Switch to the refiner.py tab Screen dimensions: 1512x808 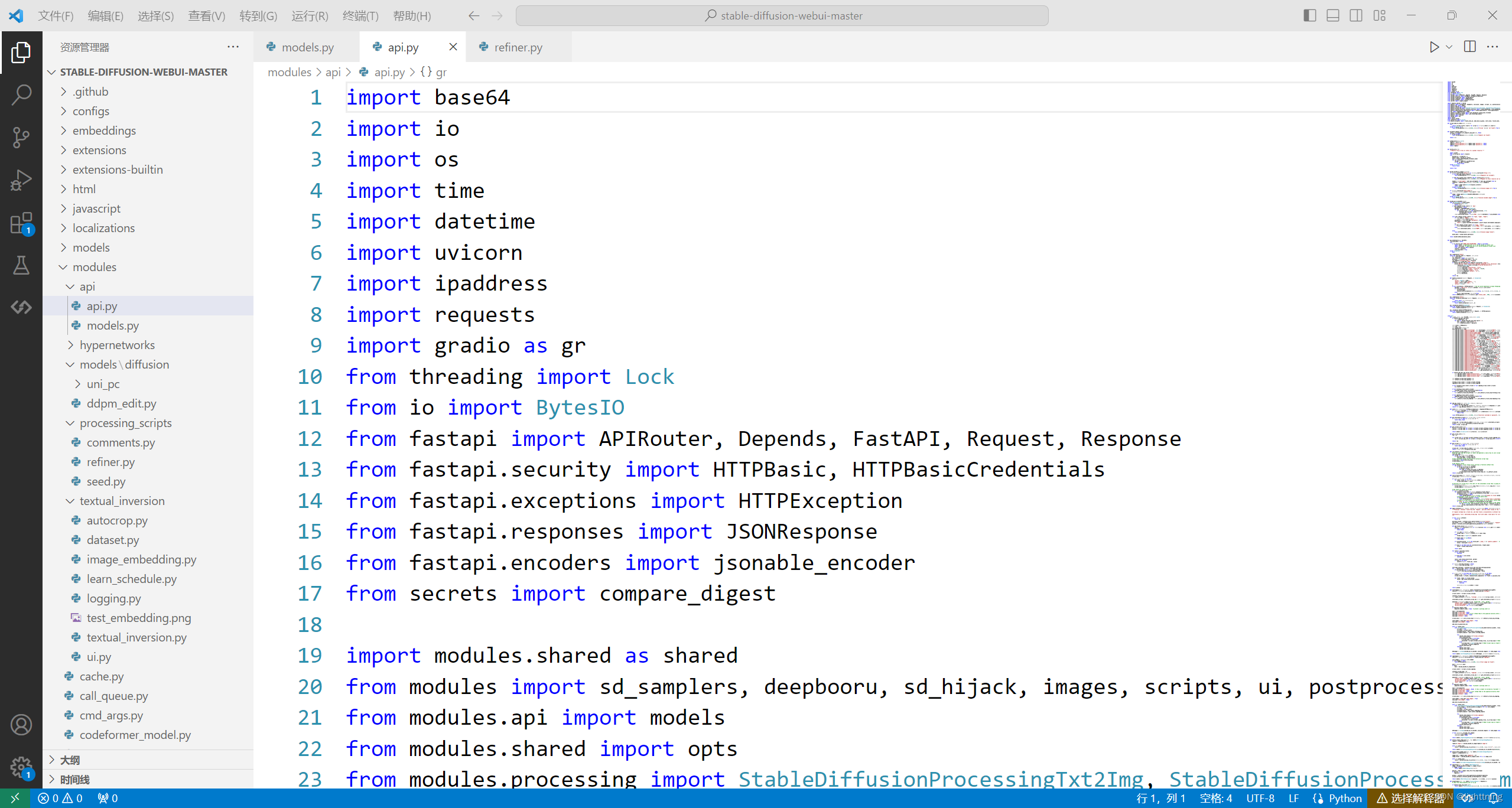point(518,47)
